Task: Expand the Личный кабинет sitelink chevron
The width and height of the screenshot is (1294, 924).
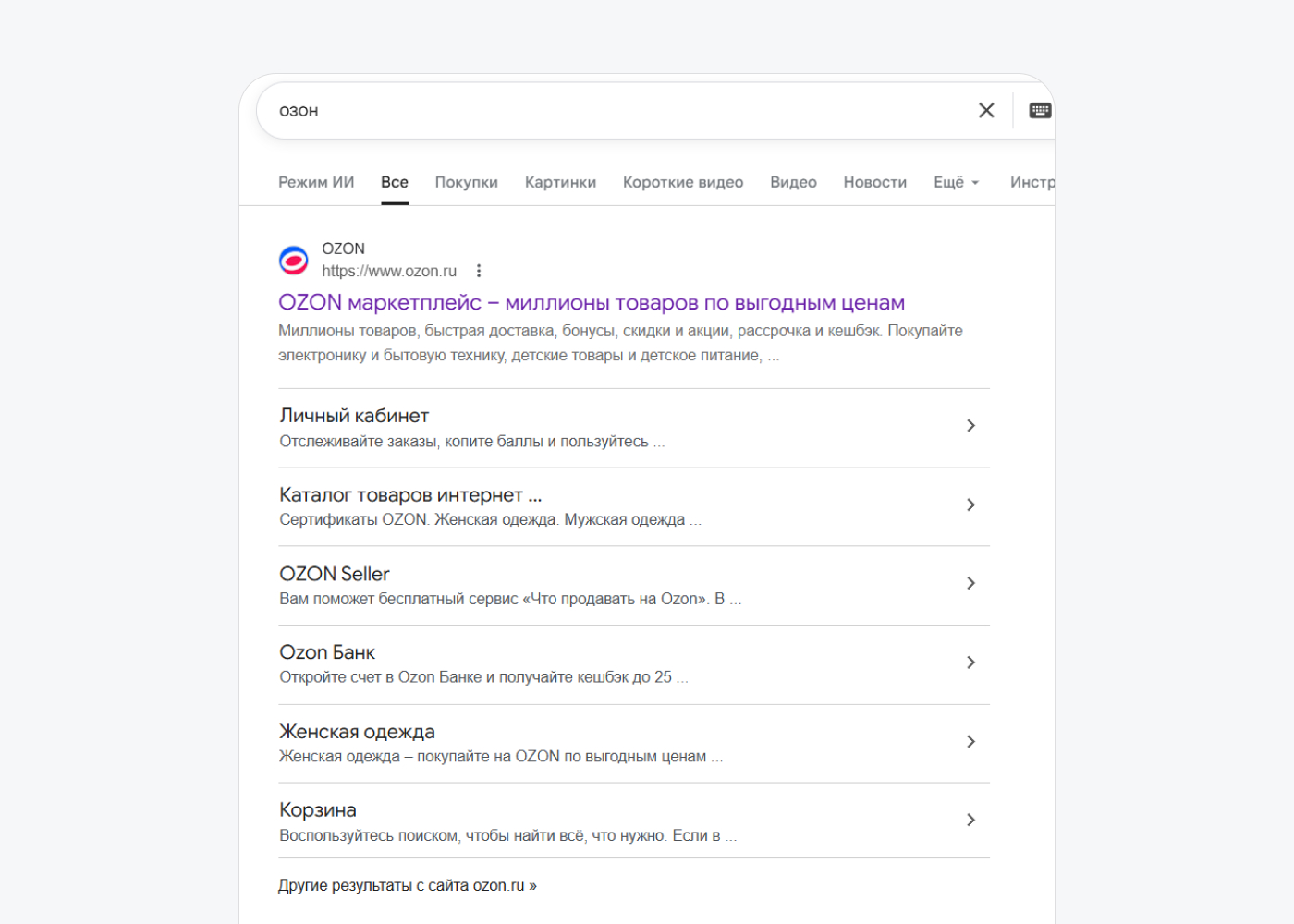Action: (970, 426)
